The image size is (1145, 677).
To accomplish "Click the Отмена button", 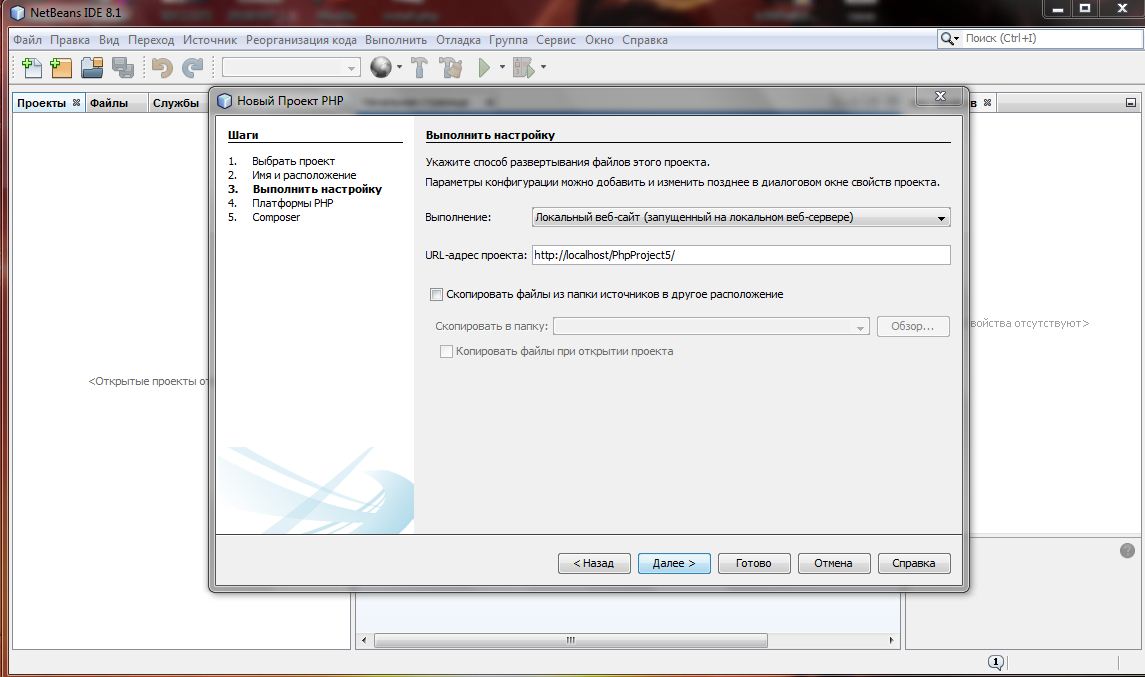I will (833, 563).
